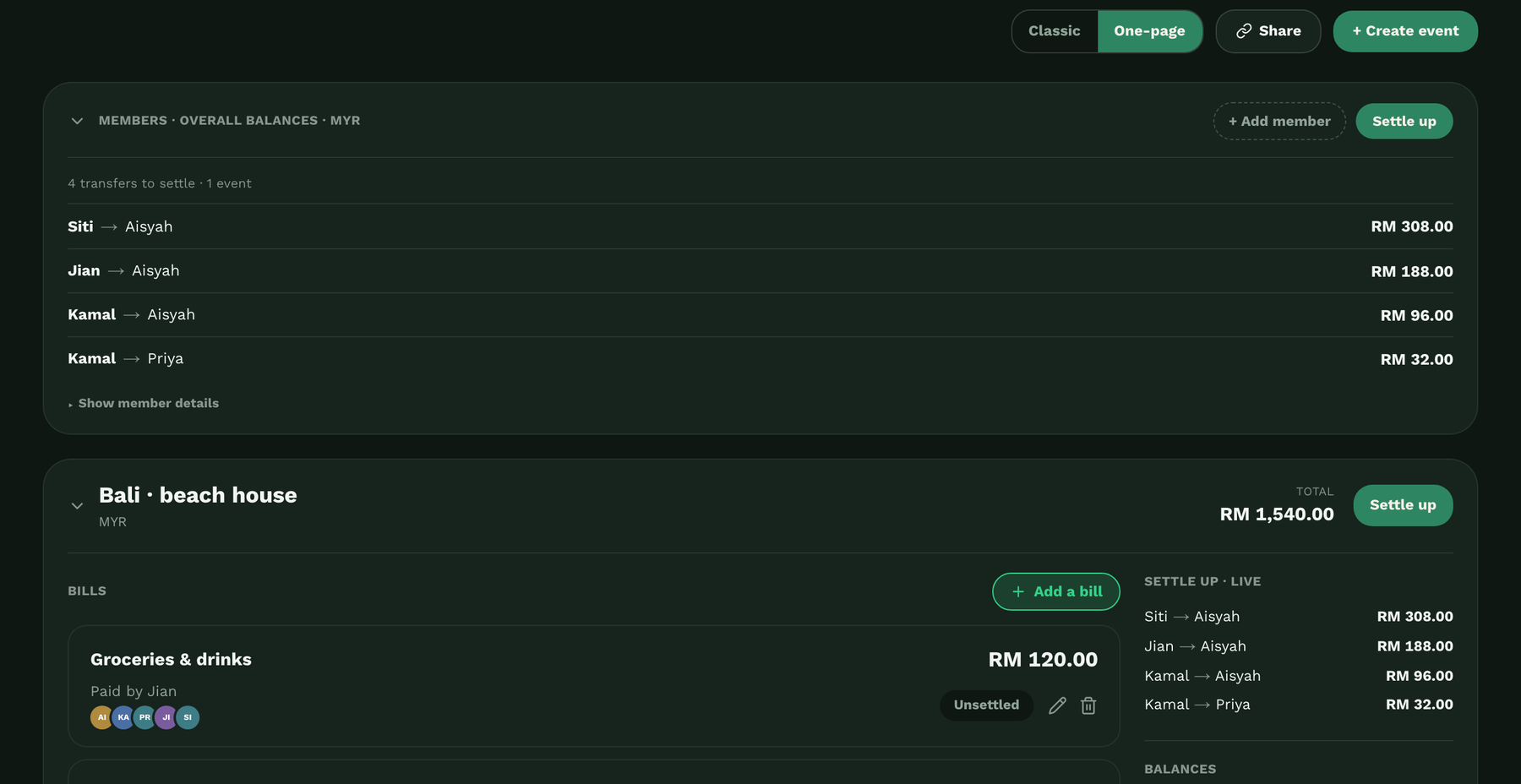Add a bill to the event
The image size is (1521, 784).
click(x=1056, y=591)
